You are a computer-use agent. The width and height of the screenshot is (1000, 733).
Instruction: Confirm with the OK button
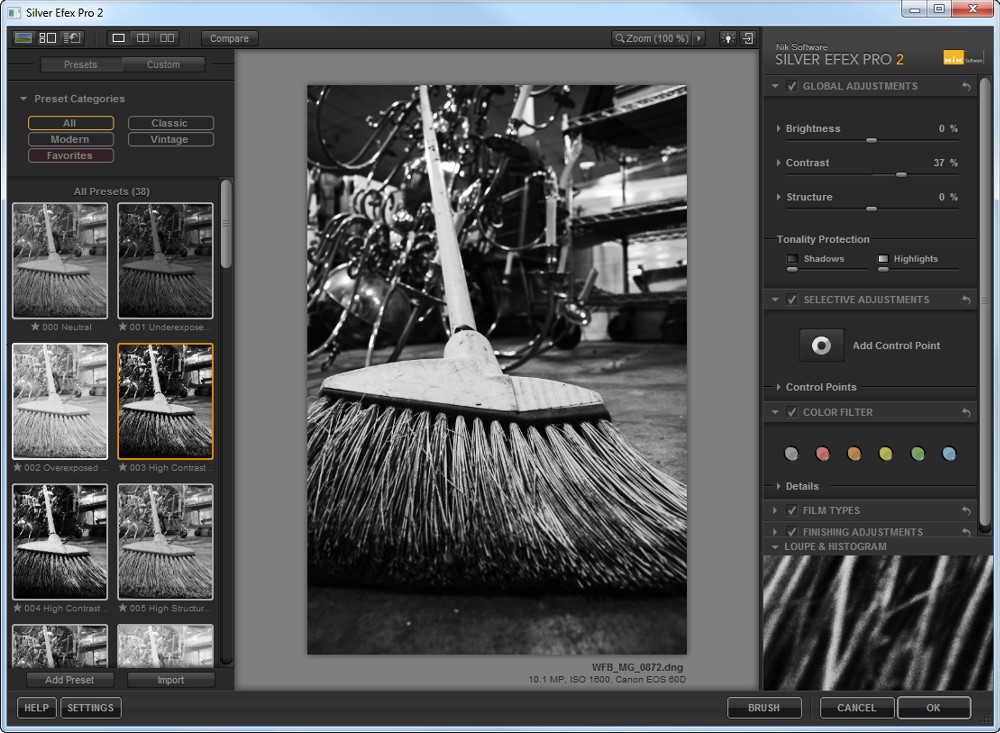[934, 707]
